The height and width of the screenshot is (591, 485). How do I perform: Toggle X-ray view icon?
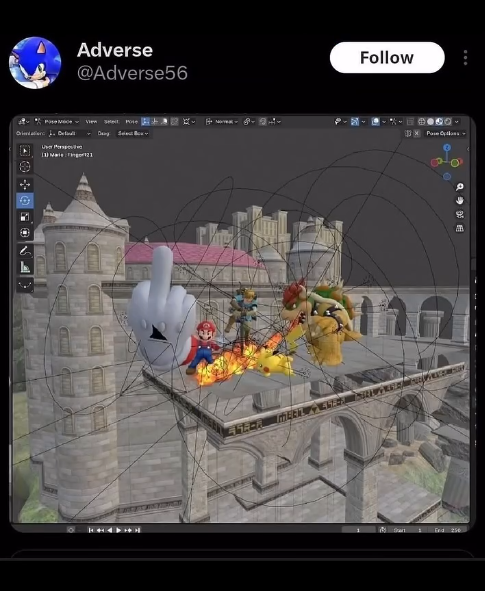click(x=410, y=121)
